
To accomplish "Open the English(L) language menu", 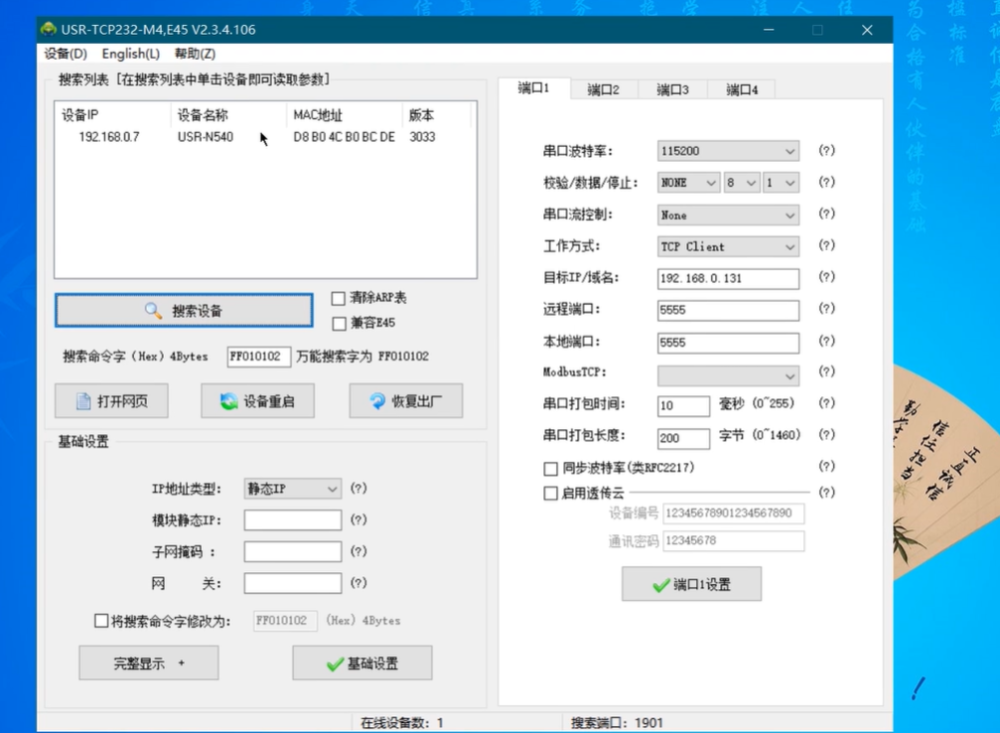I will 130,54.
